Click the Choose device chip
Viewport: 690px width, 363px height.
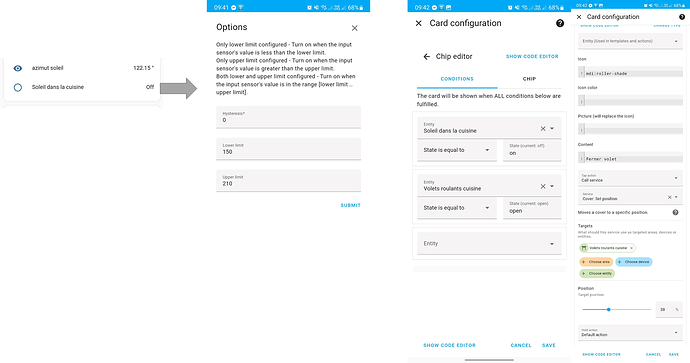point(634,262)
